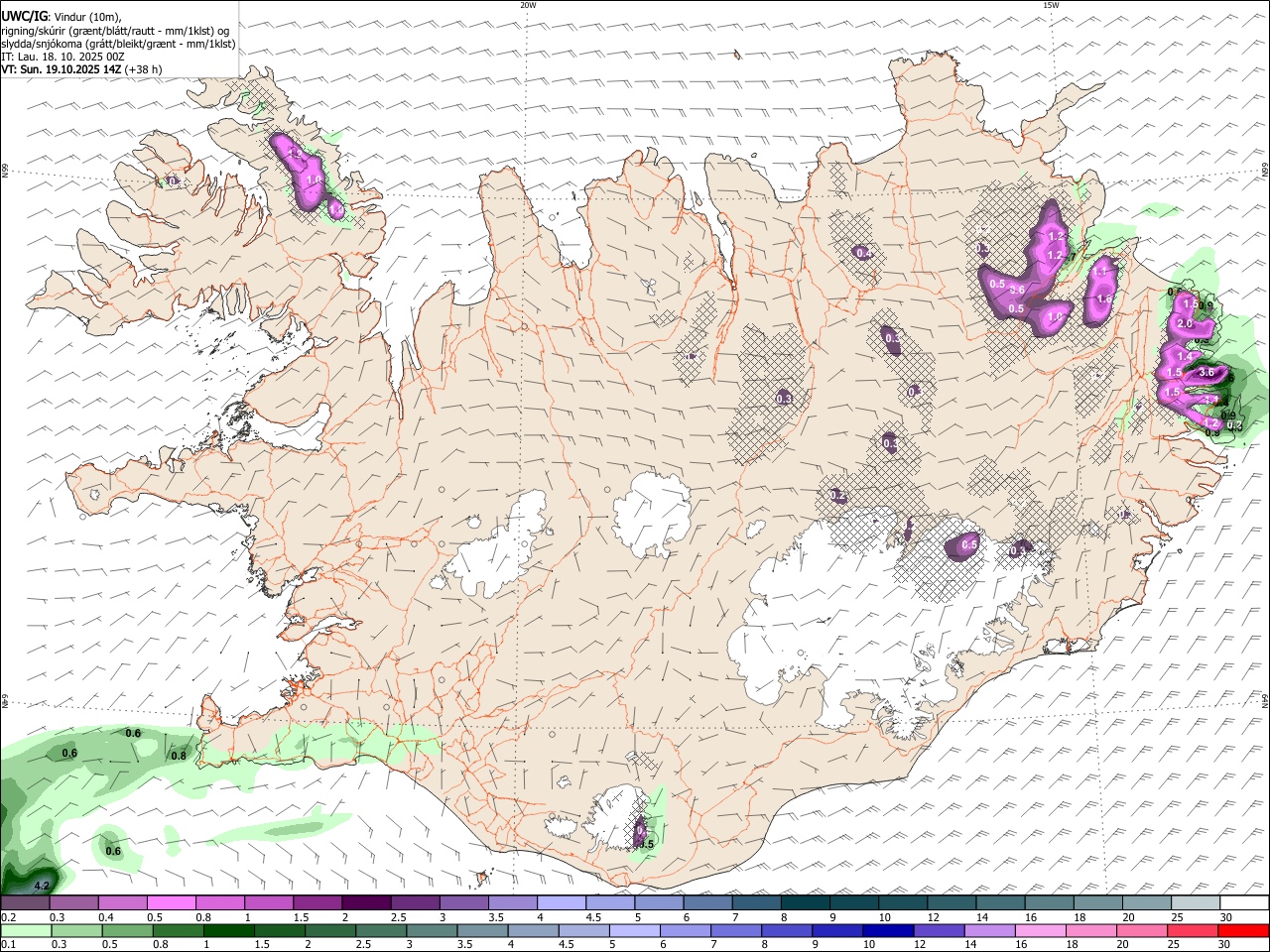The image size is (1270, 952).
Task: Click the 3.5 value beside the southern glacier
Action: pyautogui.click(x=647, y=844)
